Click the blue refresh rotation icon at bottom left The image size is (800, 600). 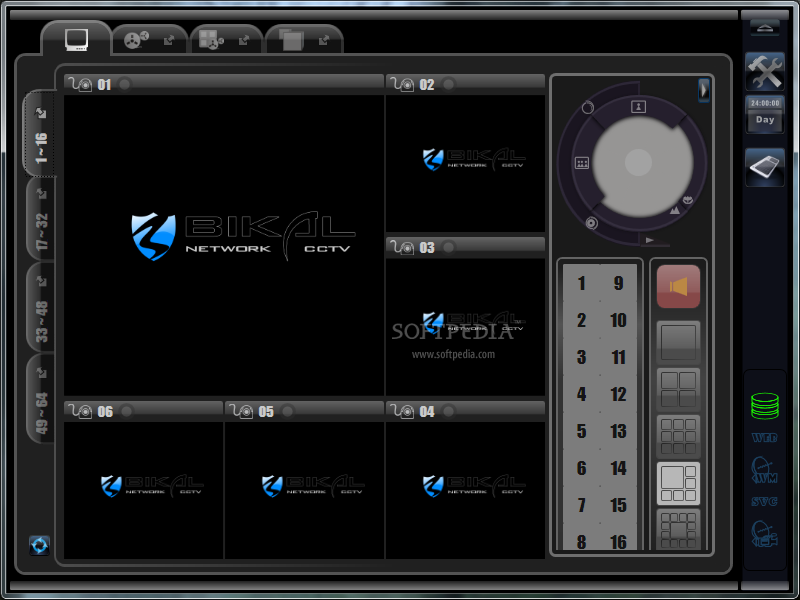click(39, 545)
